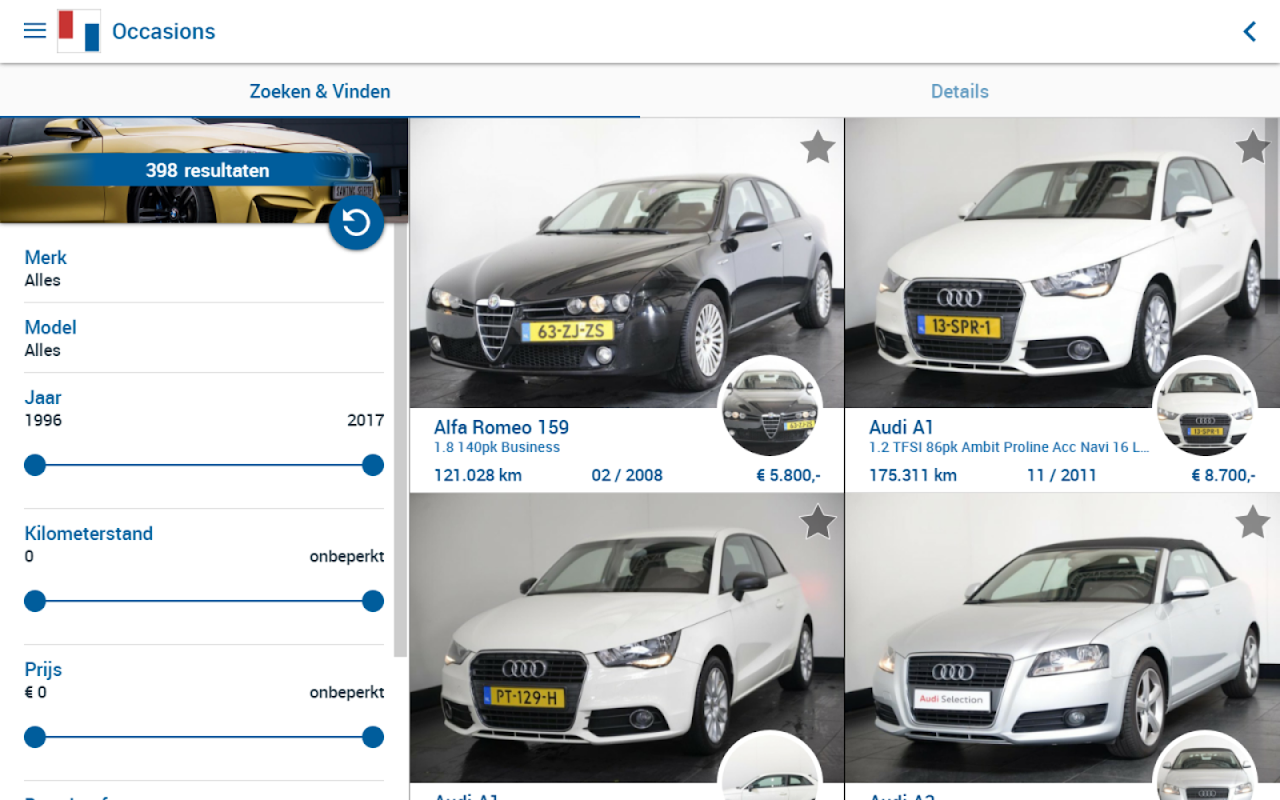Tap the round Alfa Romeo thumbnail
Viewport: 1280px width, 800px height.
pyautogui.click(x=770, y=407)
